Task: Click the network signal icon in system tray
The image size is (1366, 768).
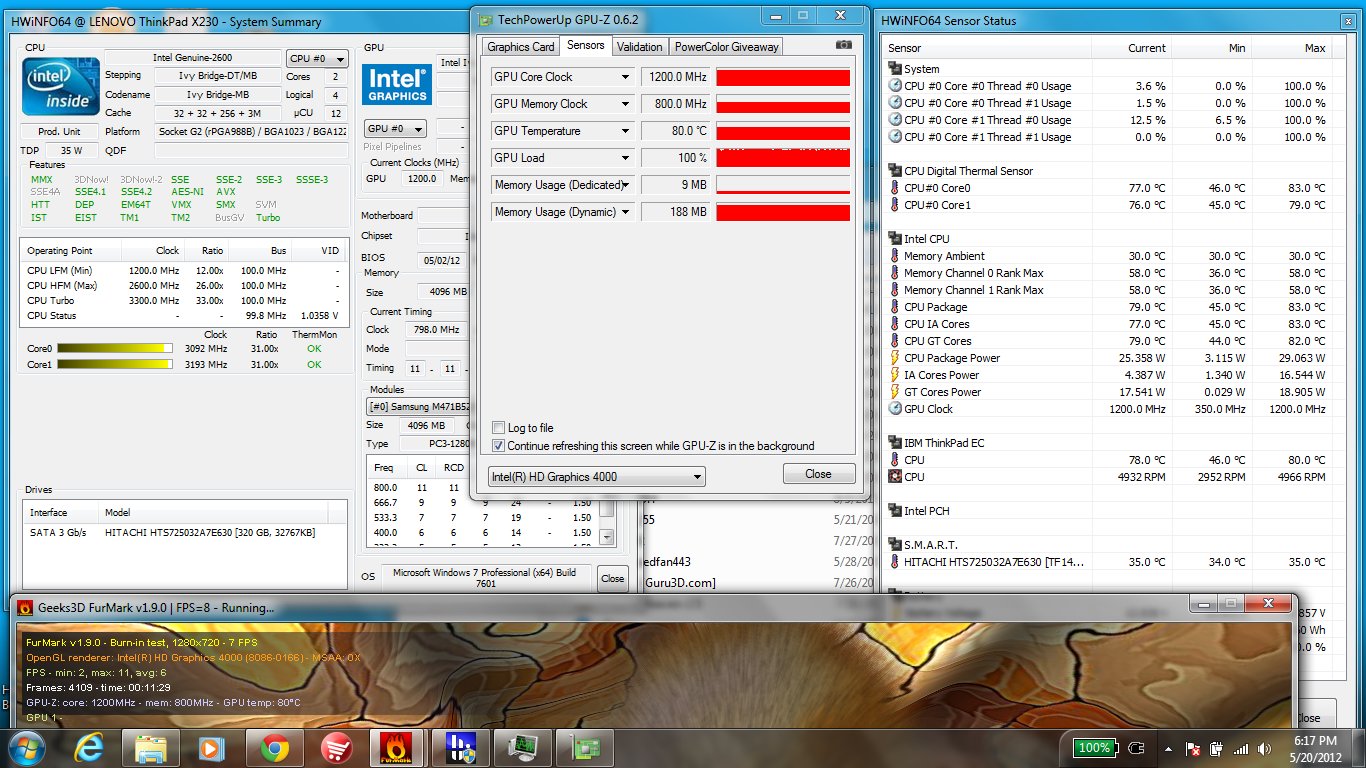Action: (1240, 748)
